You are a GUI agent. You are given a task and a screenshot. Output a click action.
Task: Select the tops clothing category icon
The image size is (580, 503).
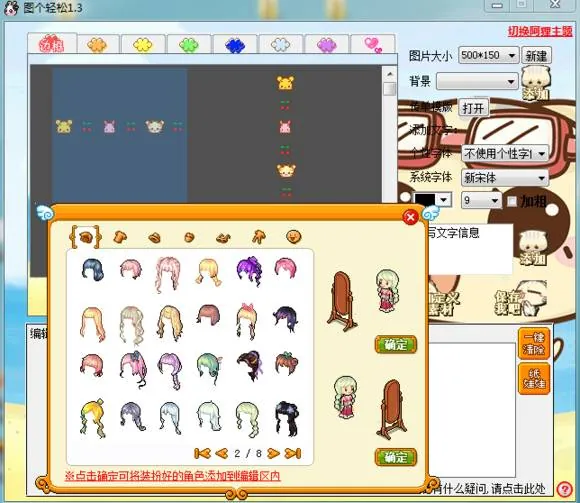tap(120, 237)
